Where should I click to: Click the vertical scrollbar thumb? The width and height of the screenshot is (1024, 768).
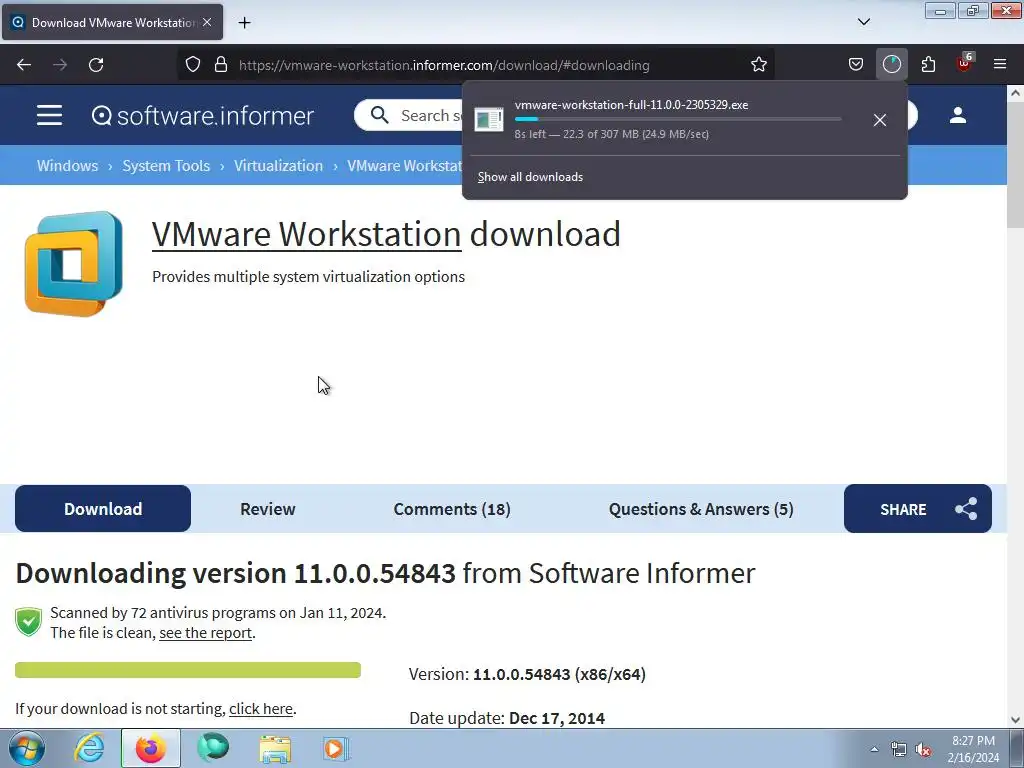[1015, 165]
